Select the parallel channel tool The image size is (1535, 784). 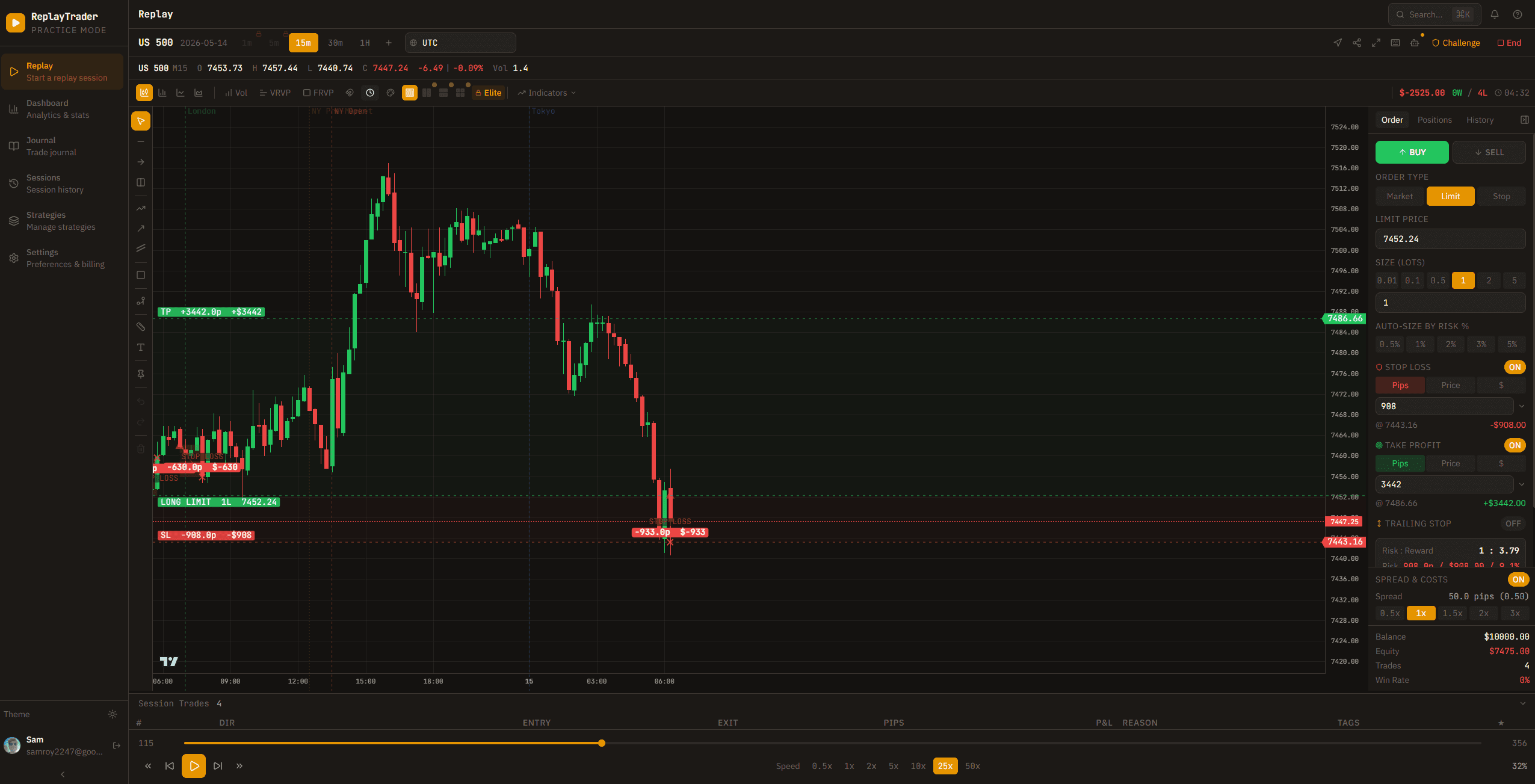pos(141,248)
